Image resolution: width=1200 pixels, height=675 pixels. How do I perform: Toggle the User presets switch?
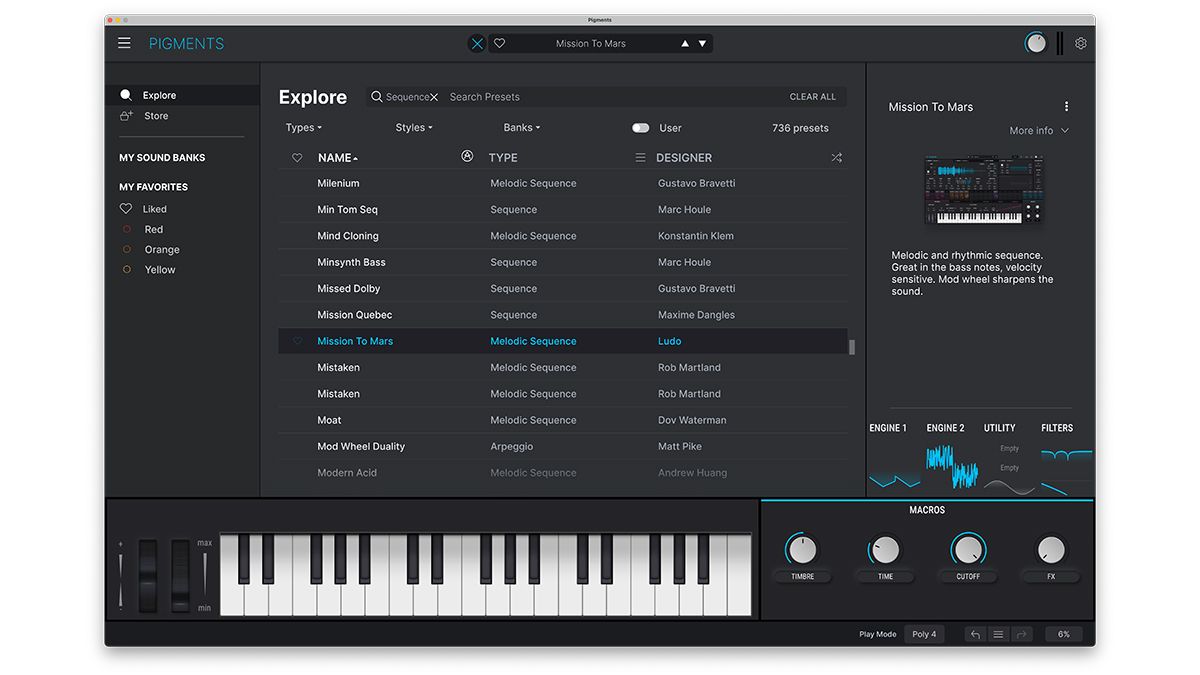(x=640, y=128)
